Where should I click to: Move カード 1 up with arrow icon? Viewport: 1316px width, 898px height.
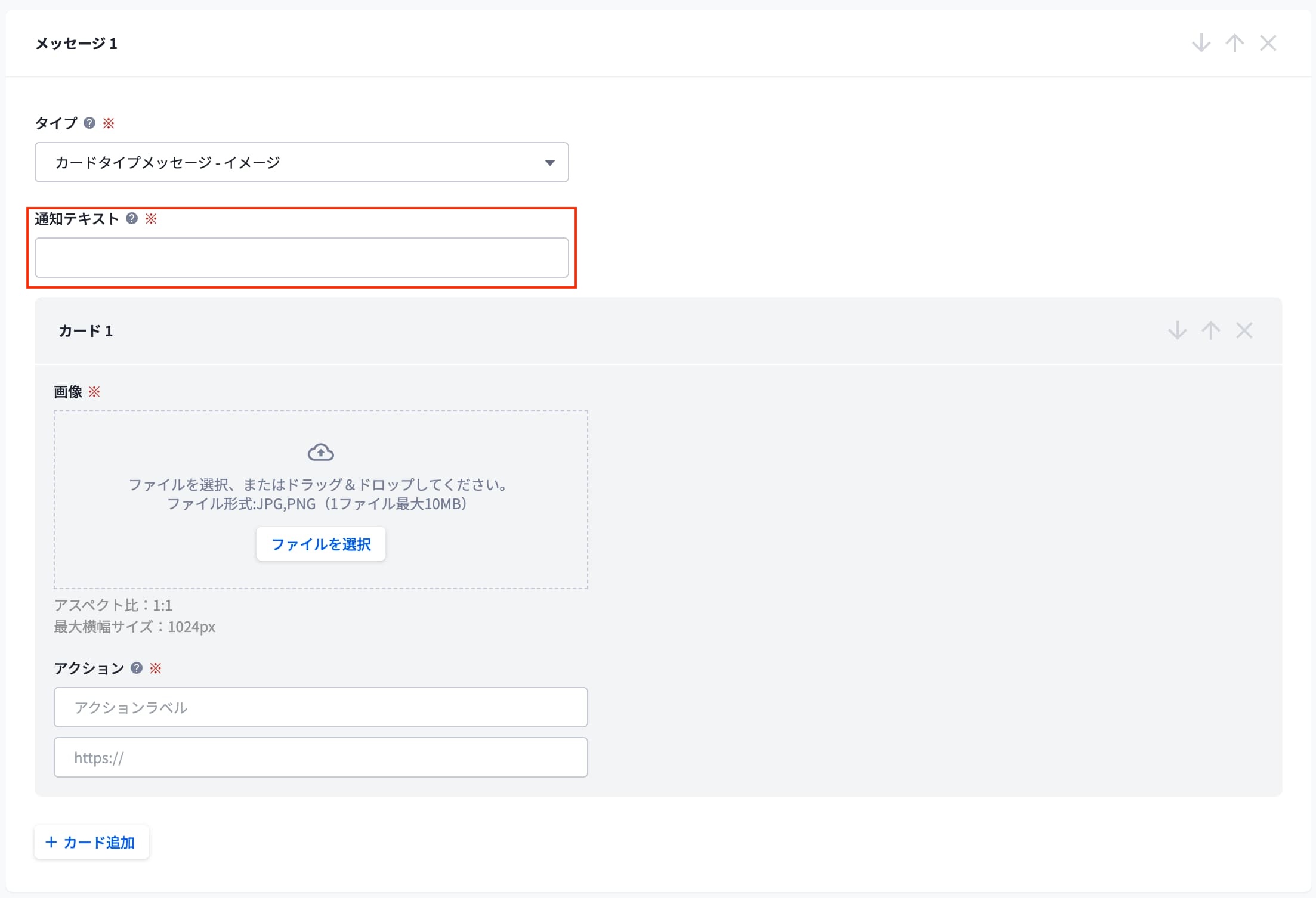(1210, 330)
